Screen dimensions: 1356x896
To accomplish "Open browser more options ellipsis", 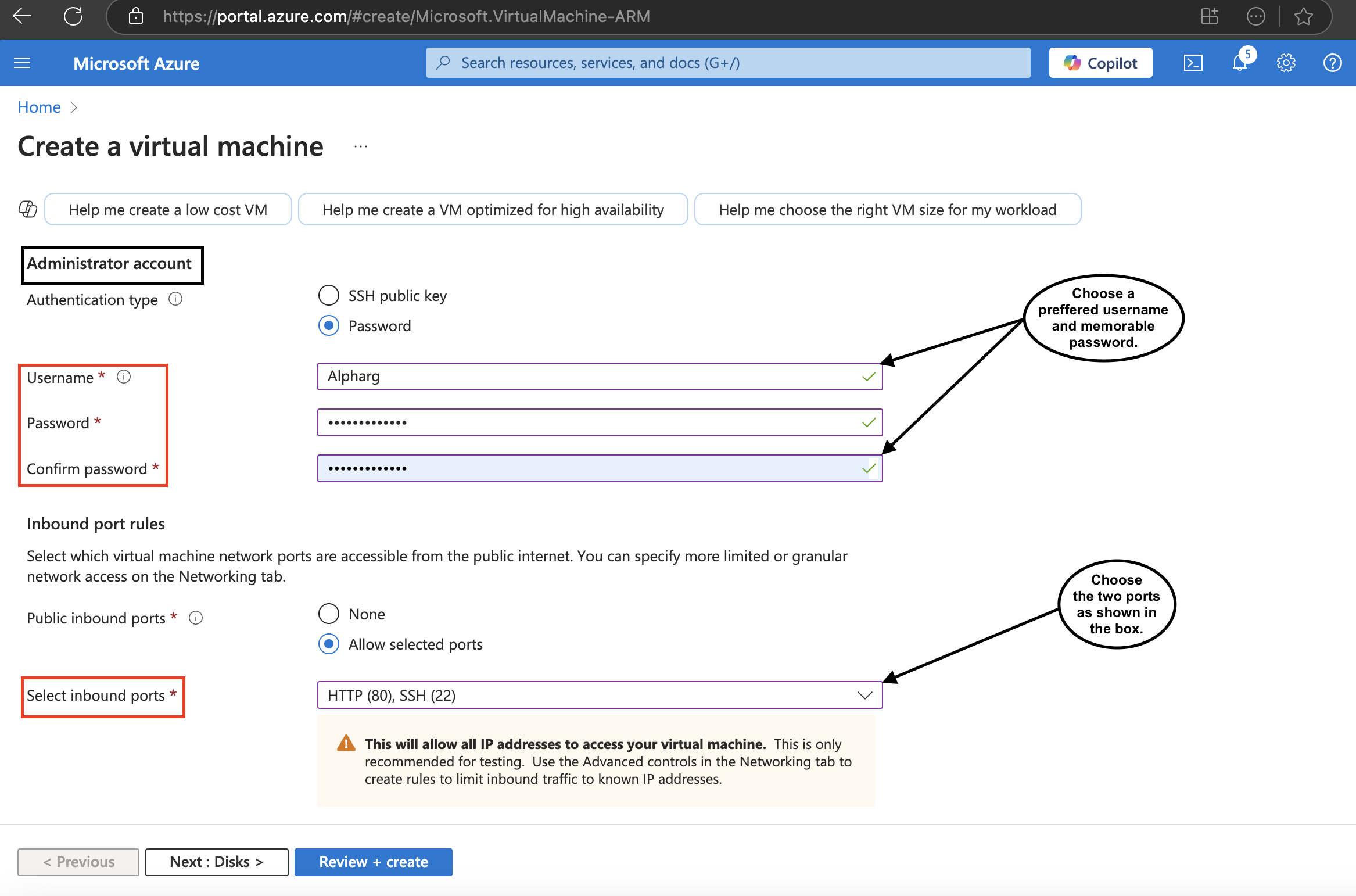I will click(1255, 16).
